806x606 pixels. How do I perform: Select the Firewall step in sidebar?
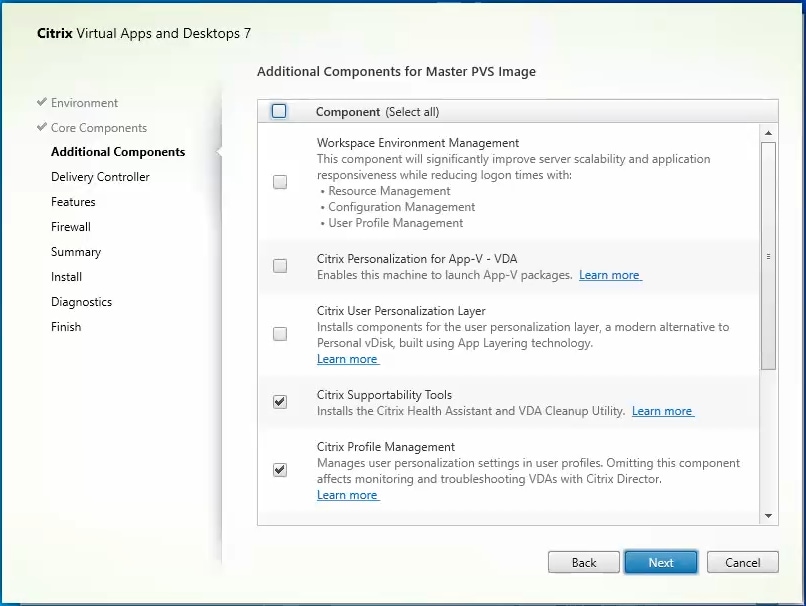pos(71,227)
